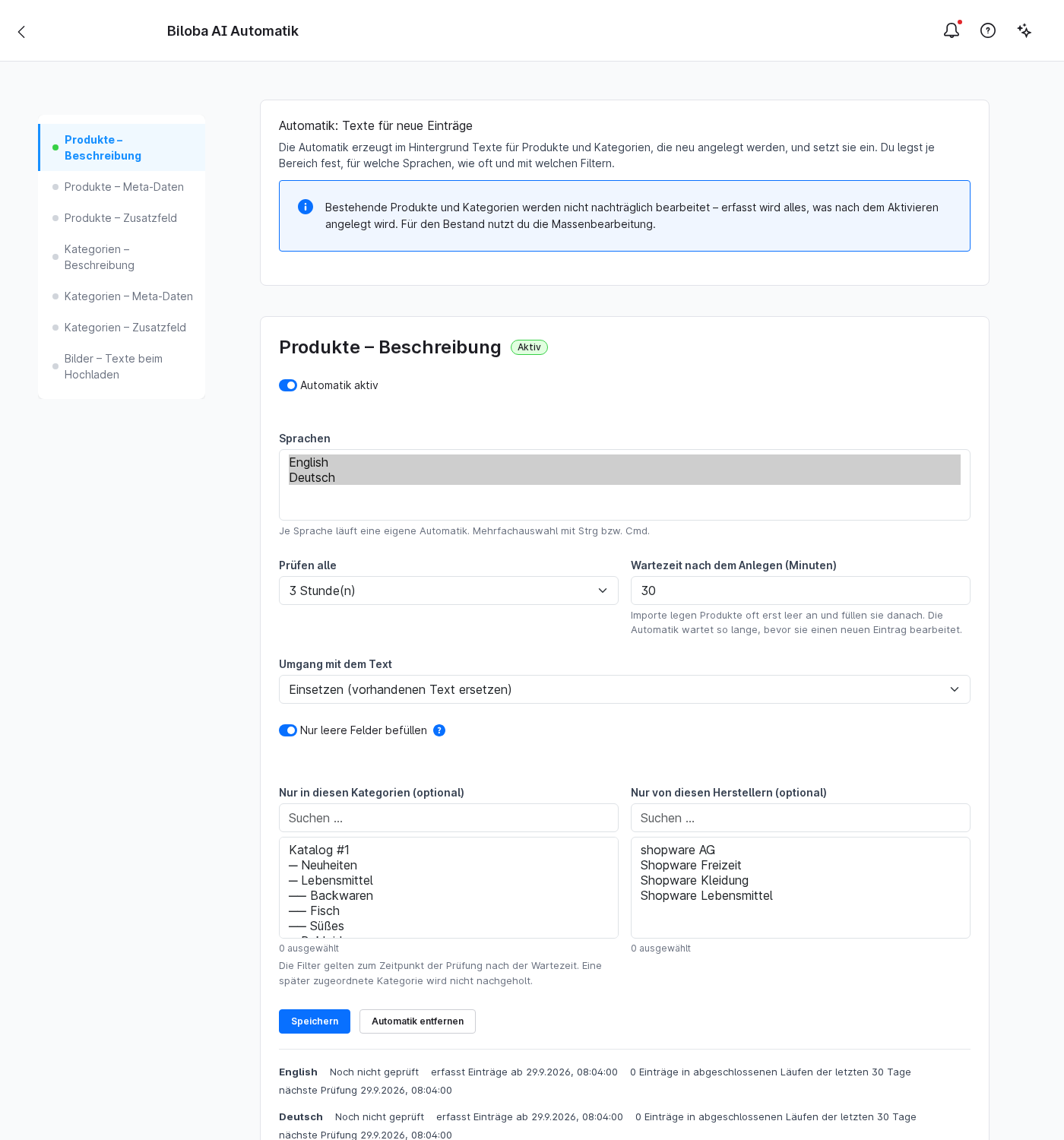Click Automatik entfernen button

click(x=417, y=1021)
